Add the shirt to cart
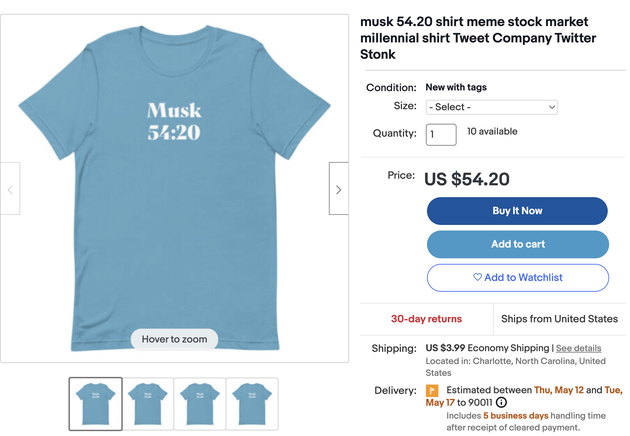Image resolution: width=630 pixels, height=436 pixels. tap(517, 244)
